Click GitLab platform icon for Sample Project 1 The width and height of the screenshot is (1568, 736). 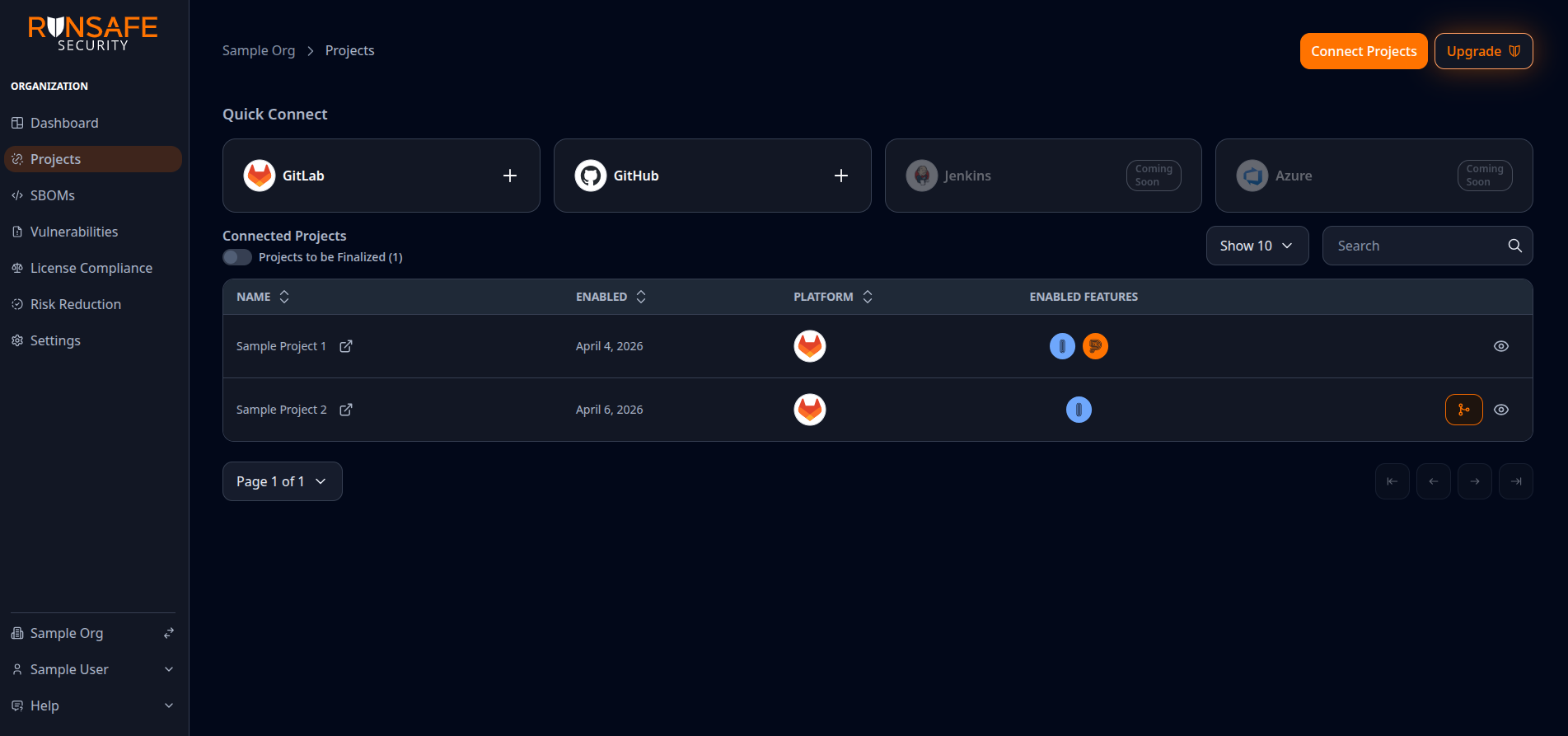pos(810,346)
